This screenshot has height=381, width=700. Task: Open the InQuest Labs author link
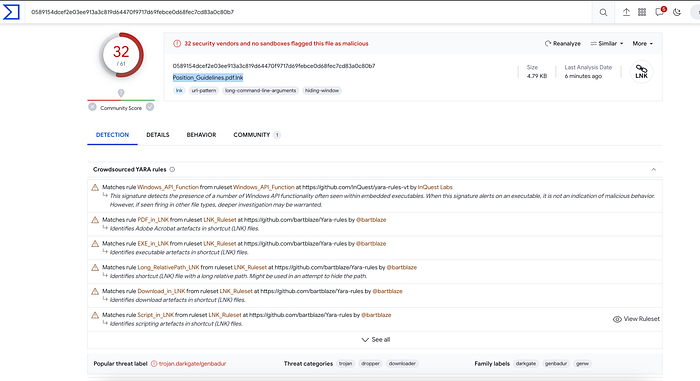click(435, 187)
